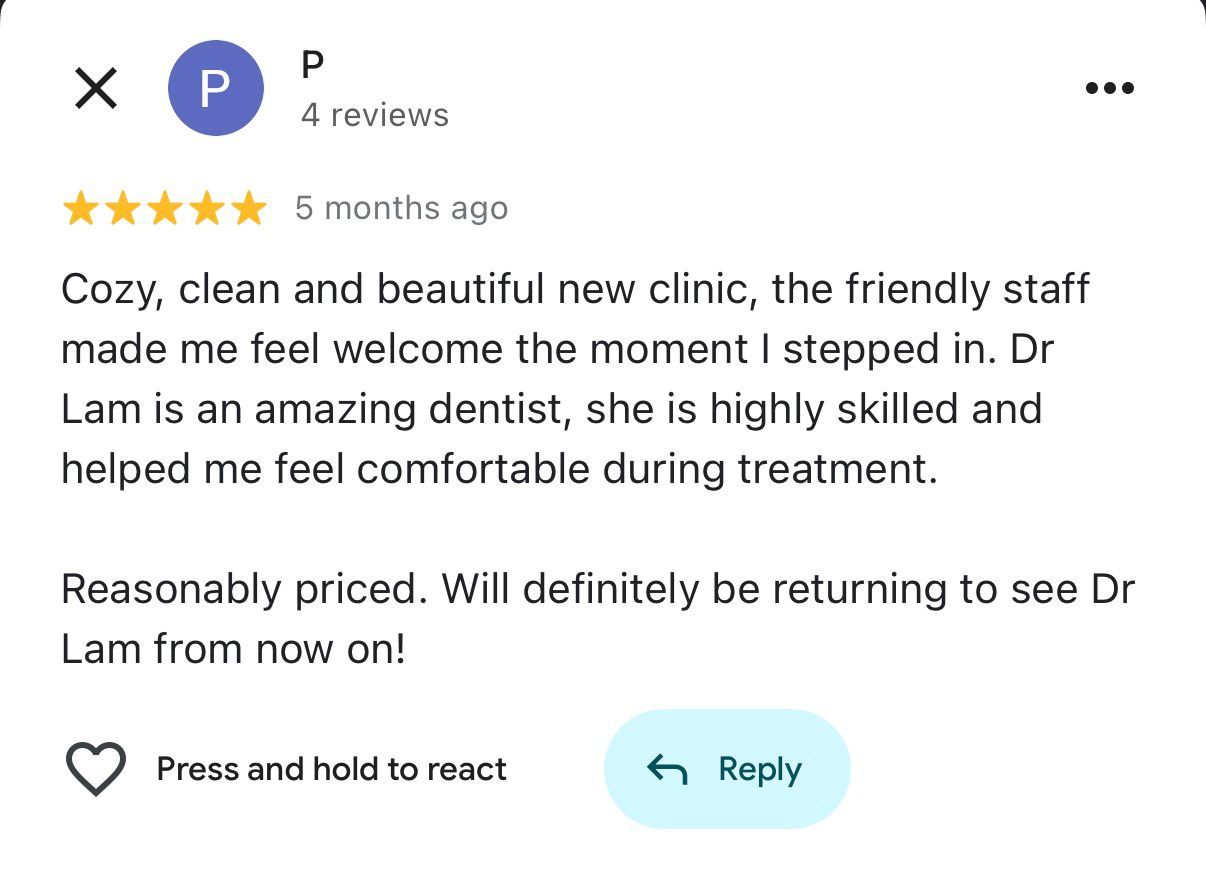Click the reply arrow icon
The width and height of the screenshot is (1206, 879).
pyautogui.click(x=667, y=769)
